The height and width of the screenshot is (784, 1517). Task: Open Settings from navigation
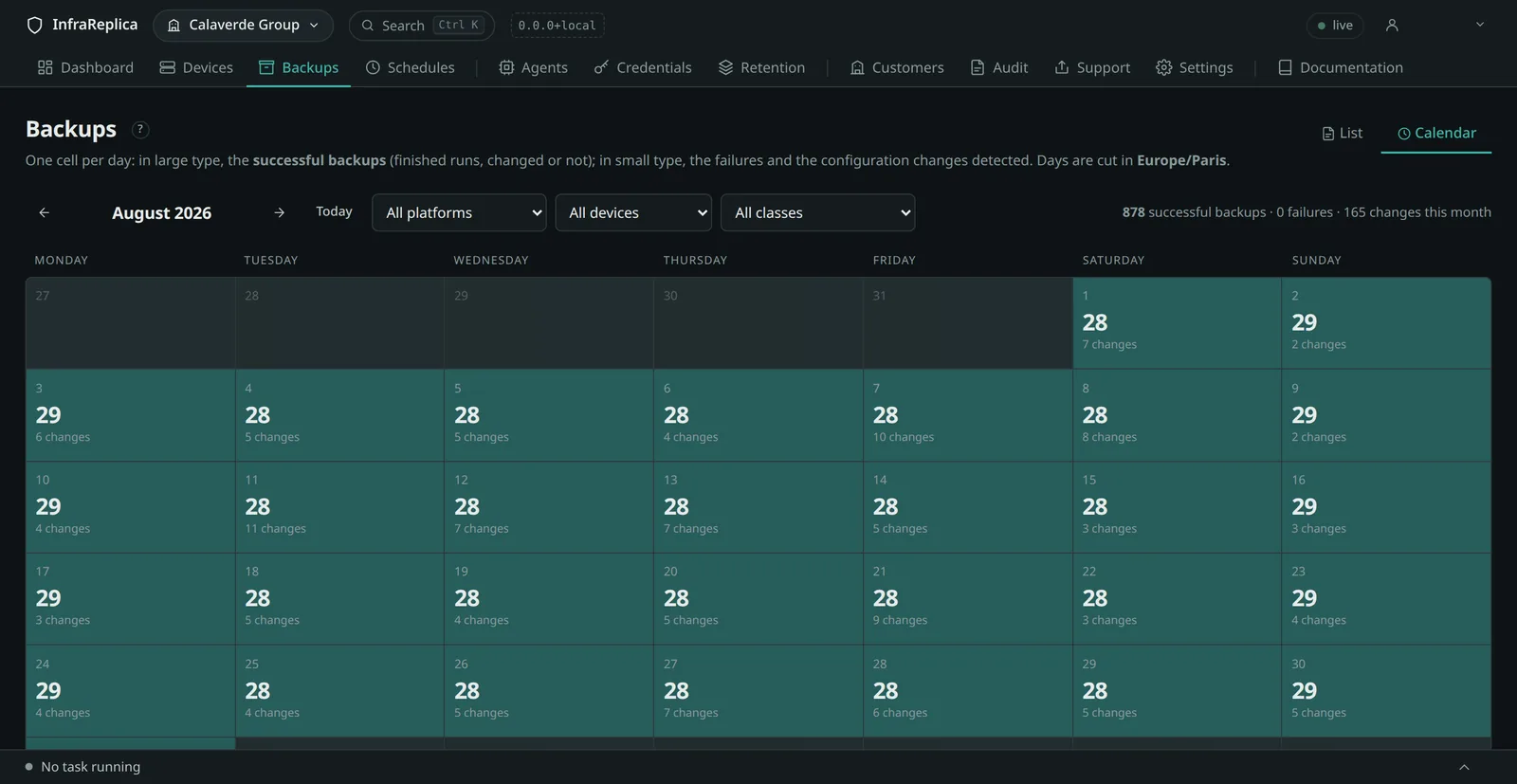coord(1195,67)
